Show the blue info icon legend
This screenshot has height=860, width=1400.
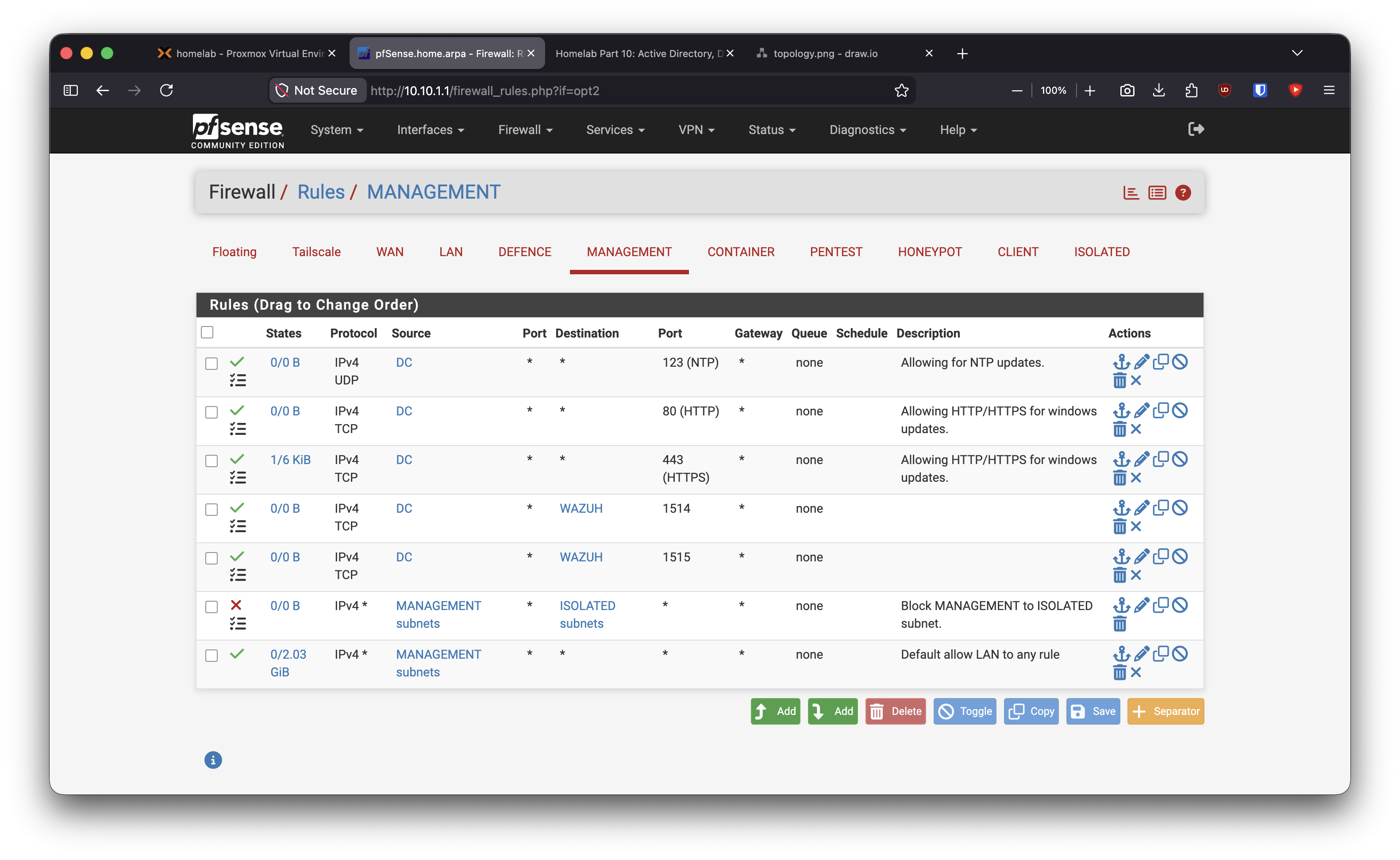pos(213,760)
